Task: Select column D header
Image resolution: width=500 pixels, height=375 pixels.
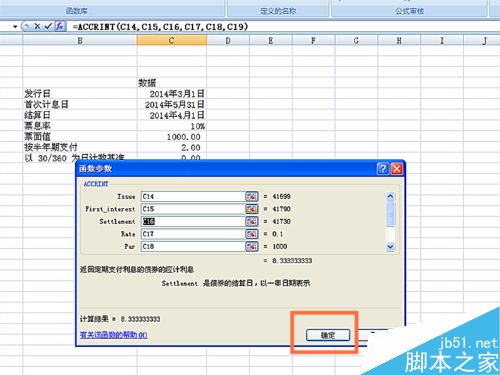Action: 228,41
